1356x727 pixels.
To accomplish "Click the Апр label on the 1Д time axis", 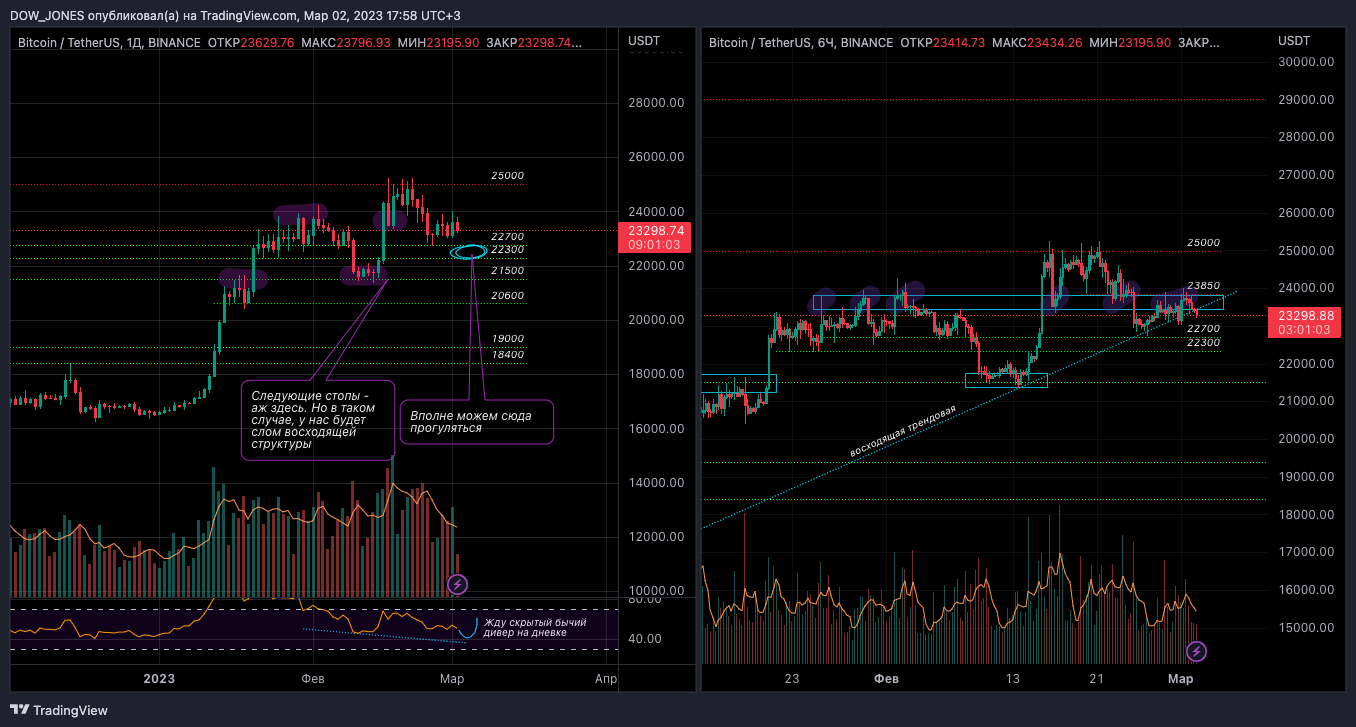I will point(605,679).
